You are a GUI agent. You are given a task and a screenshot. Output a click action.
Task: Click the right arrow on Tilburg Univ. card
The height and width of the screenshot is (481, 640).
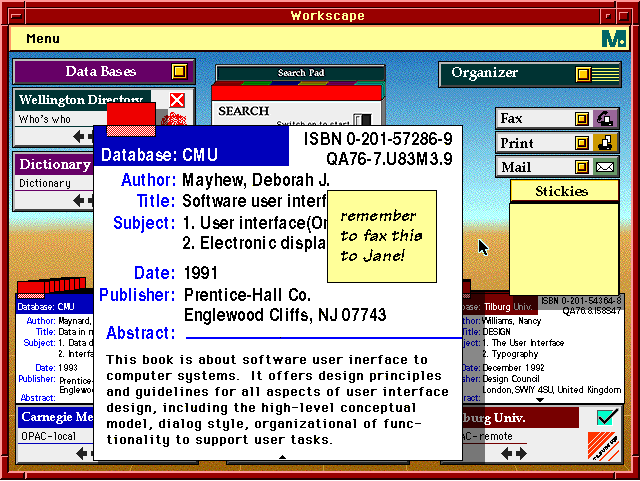(x=521, y=453)
